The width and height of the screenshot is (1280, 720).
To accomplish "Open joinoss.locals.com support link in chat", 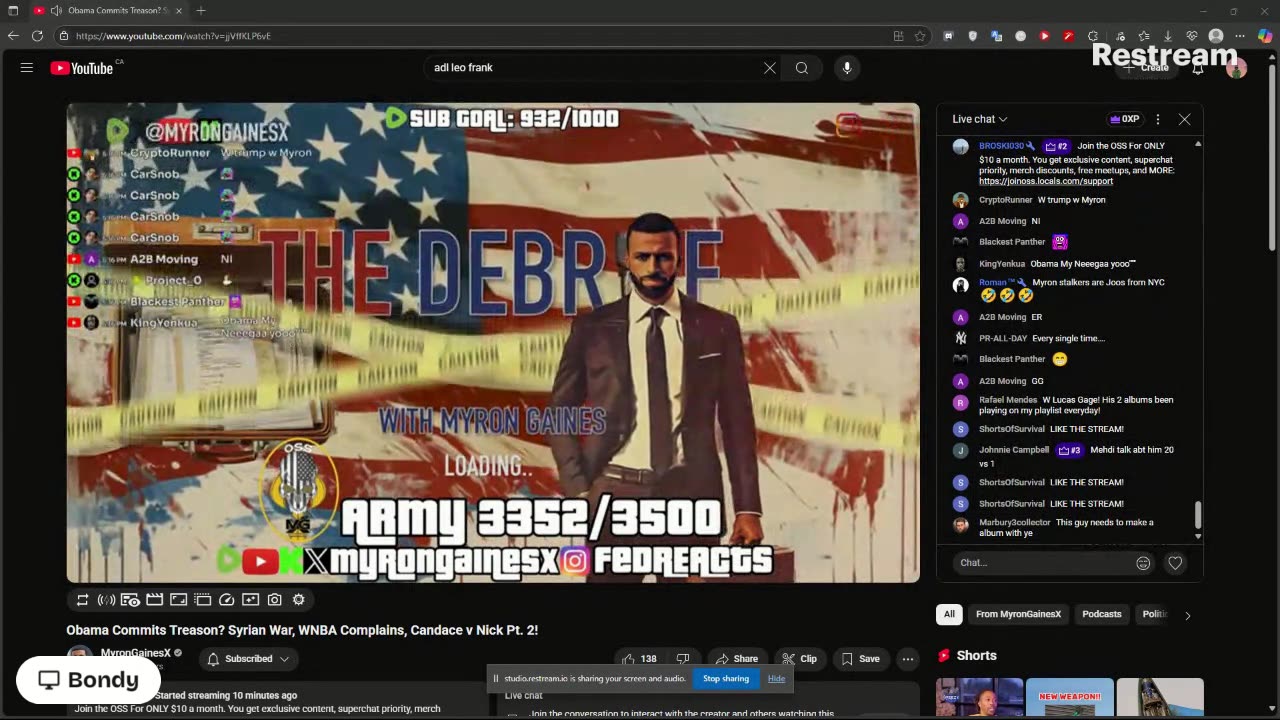I will coord(1045,181).
